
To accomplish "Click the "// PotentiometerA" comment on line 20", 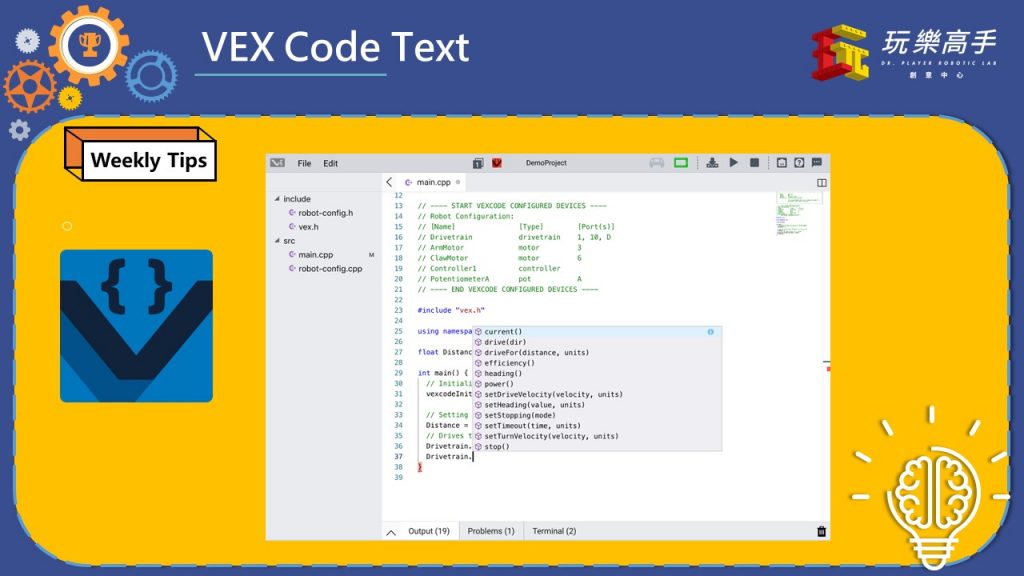I will [453, 279].
